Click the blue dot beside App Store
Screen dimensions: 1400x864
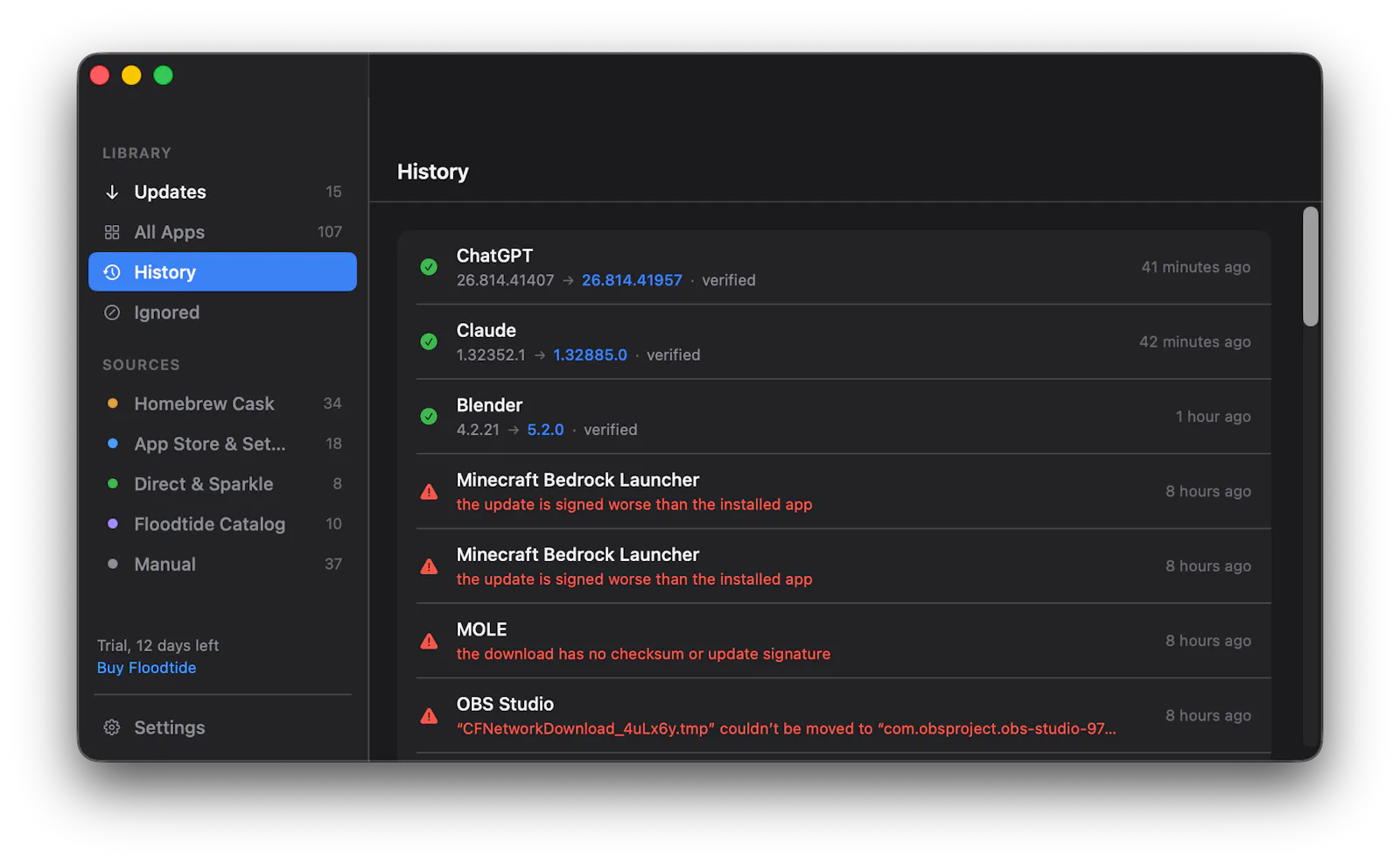pyautogui.click(x=112, y=444)
